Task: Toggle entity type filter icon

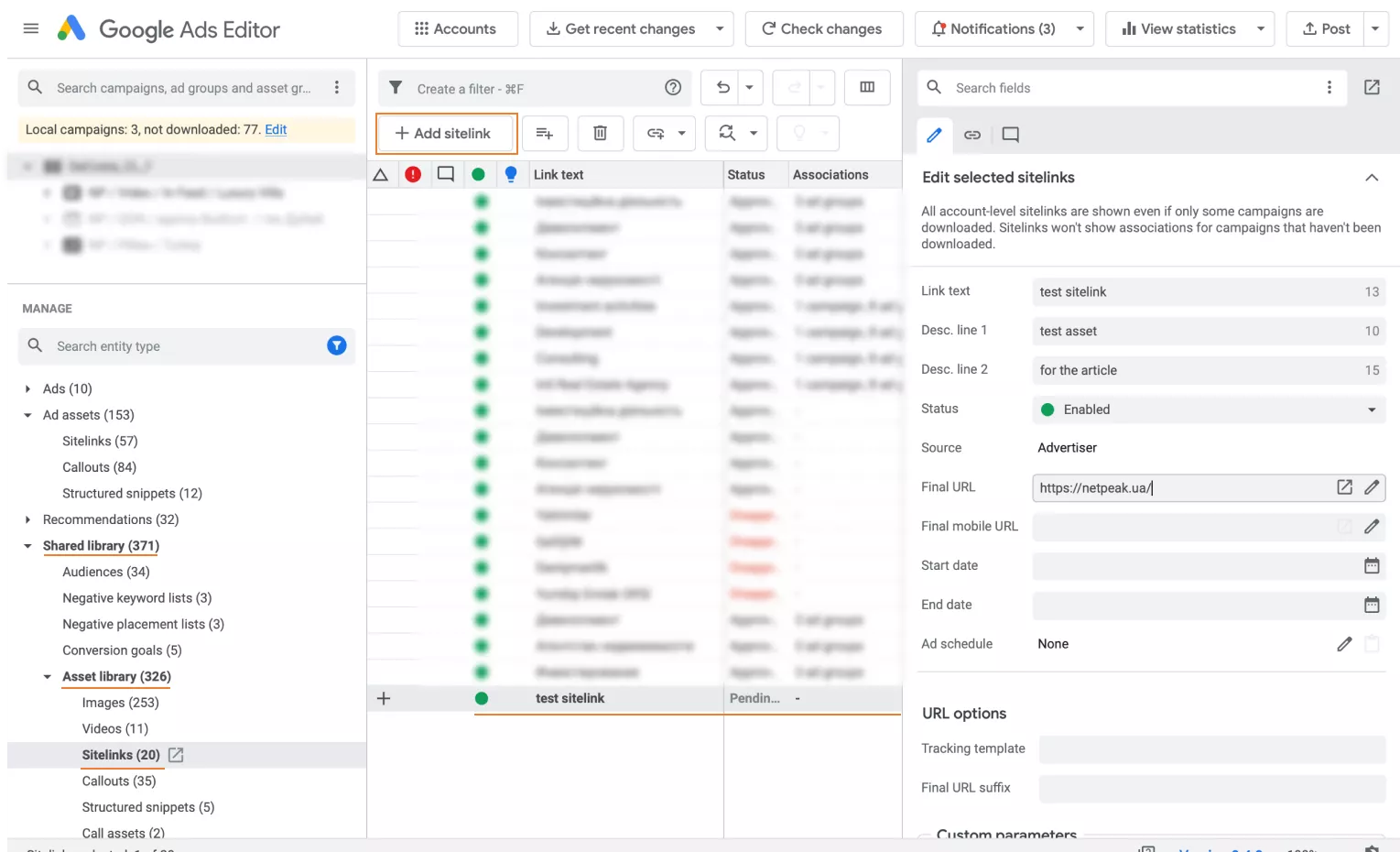Action: pyautogui.click(x=337, y=345)
